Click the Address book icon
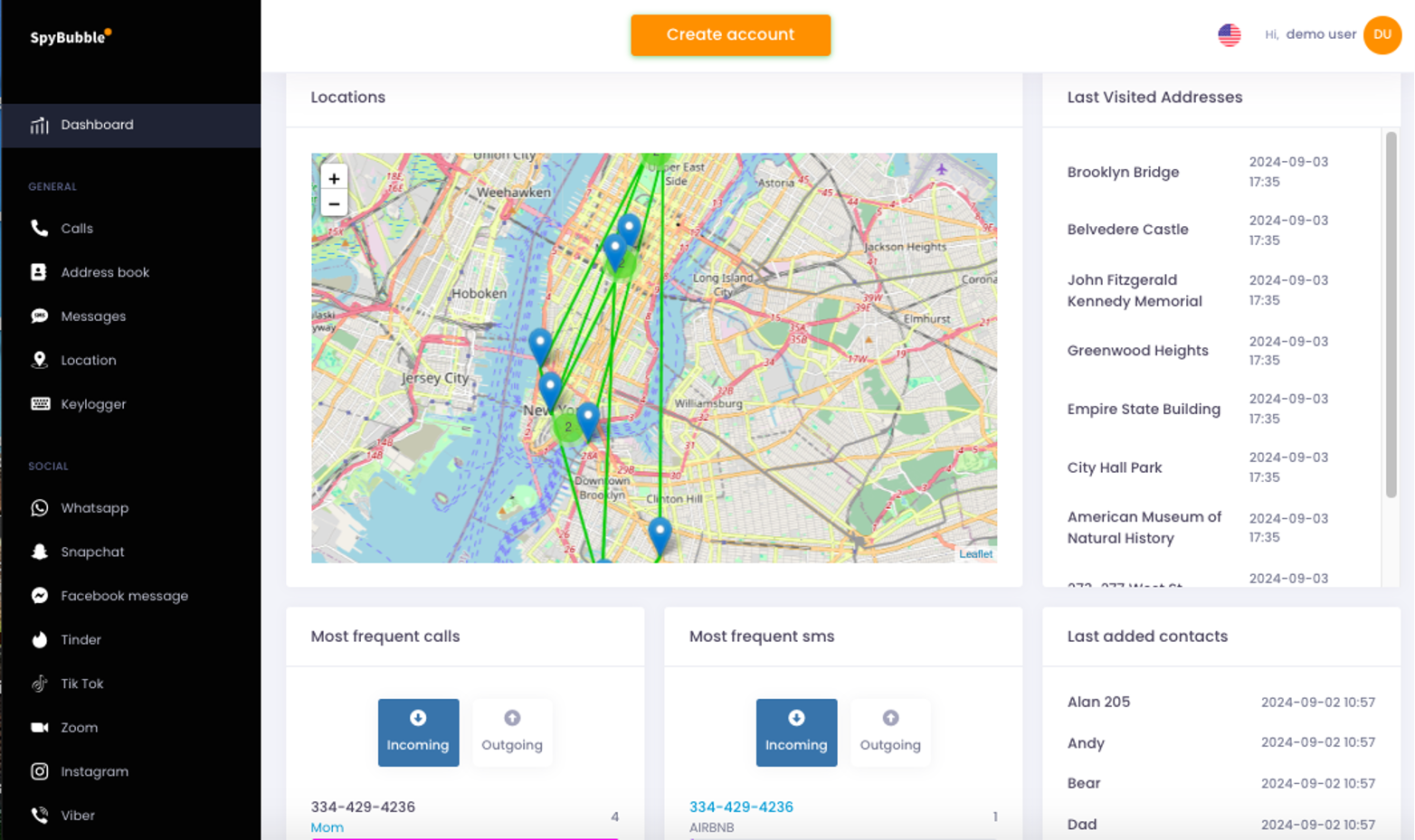Screen dimensions: 1415x840 click(39, 272)
